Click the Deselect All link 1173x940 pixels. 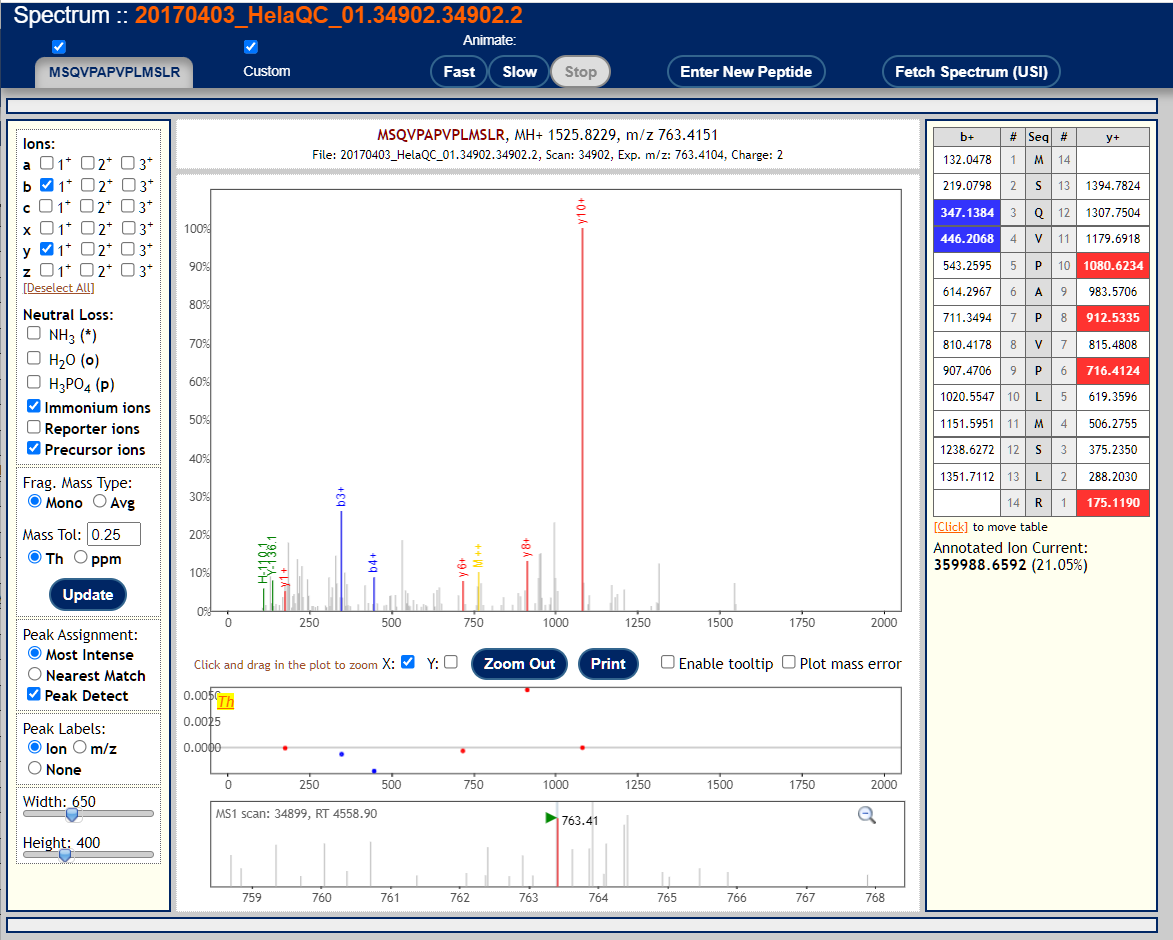58,288
